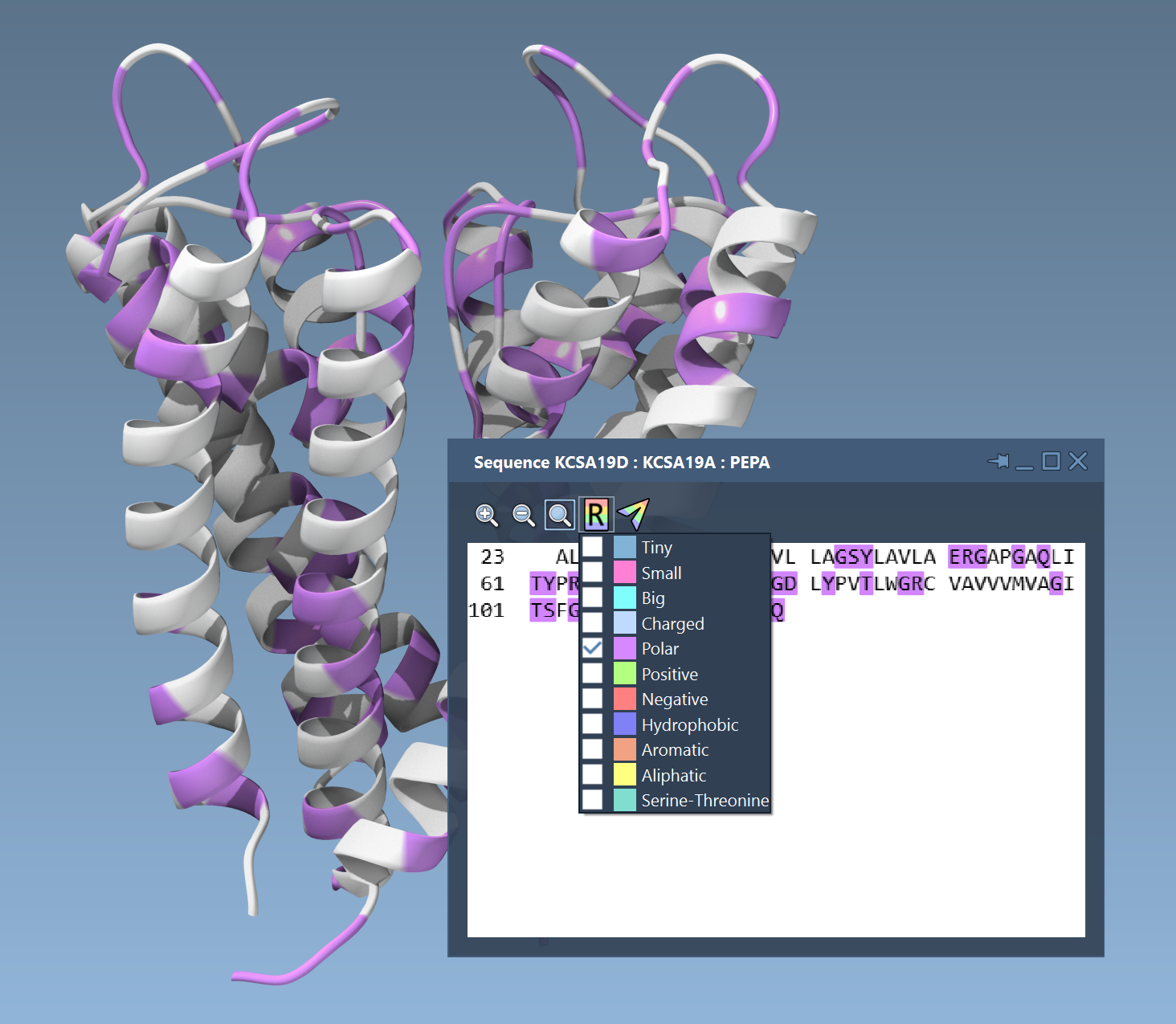
Task: Select the Big menu entry
Action: (653, 598)
